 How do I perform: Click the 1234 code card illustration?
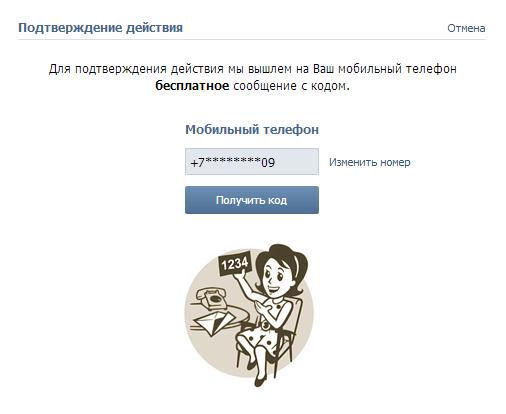[x=235, y=264]
